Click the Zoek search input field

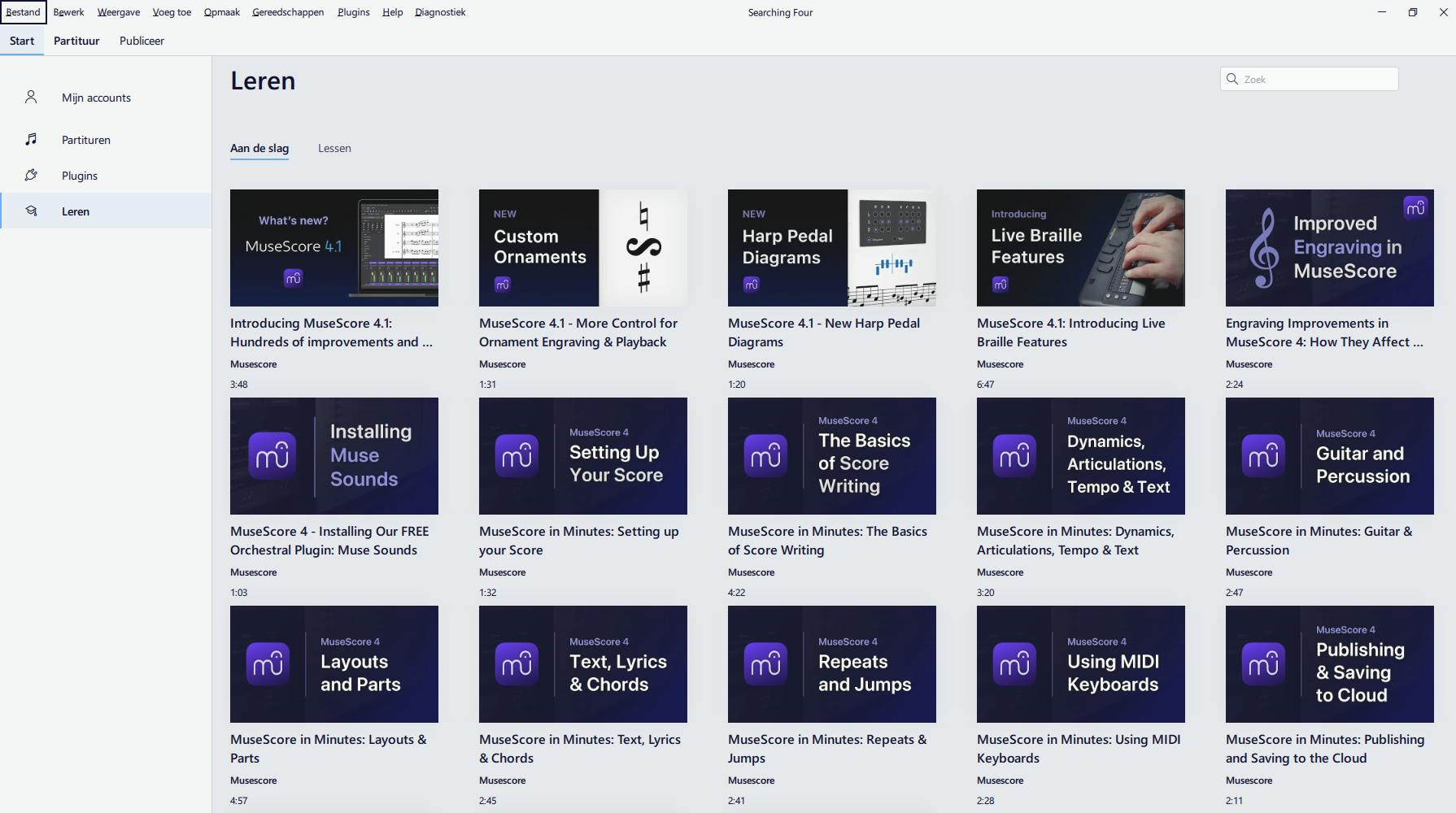tap(1318, 79)
